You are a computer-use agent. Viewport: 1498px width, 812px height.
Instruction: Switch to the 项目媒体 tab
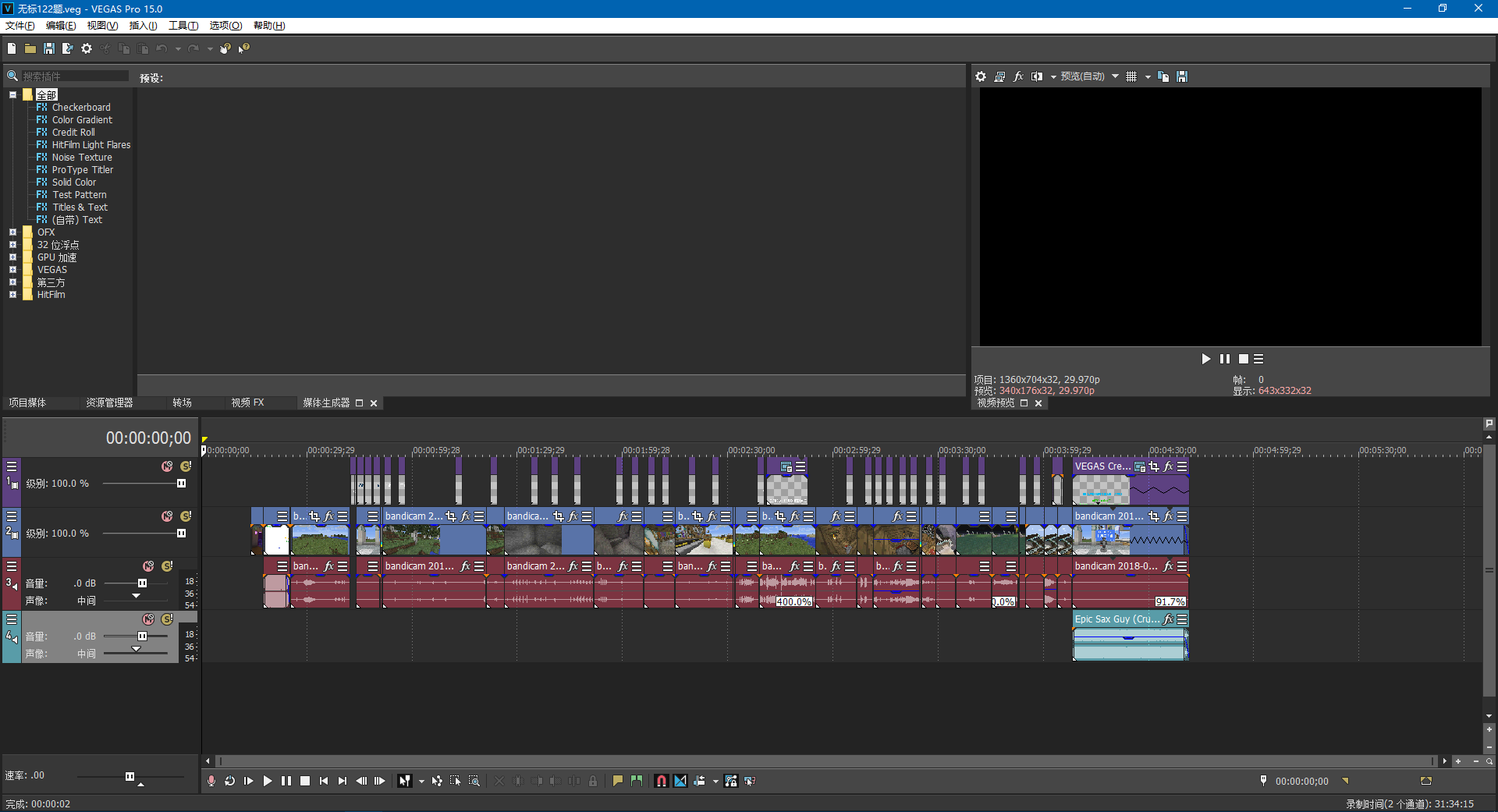coord(27,402)
